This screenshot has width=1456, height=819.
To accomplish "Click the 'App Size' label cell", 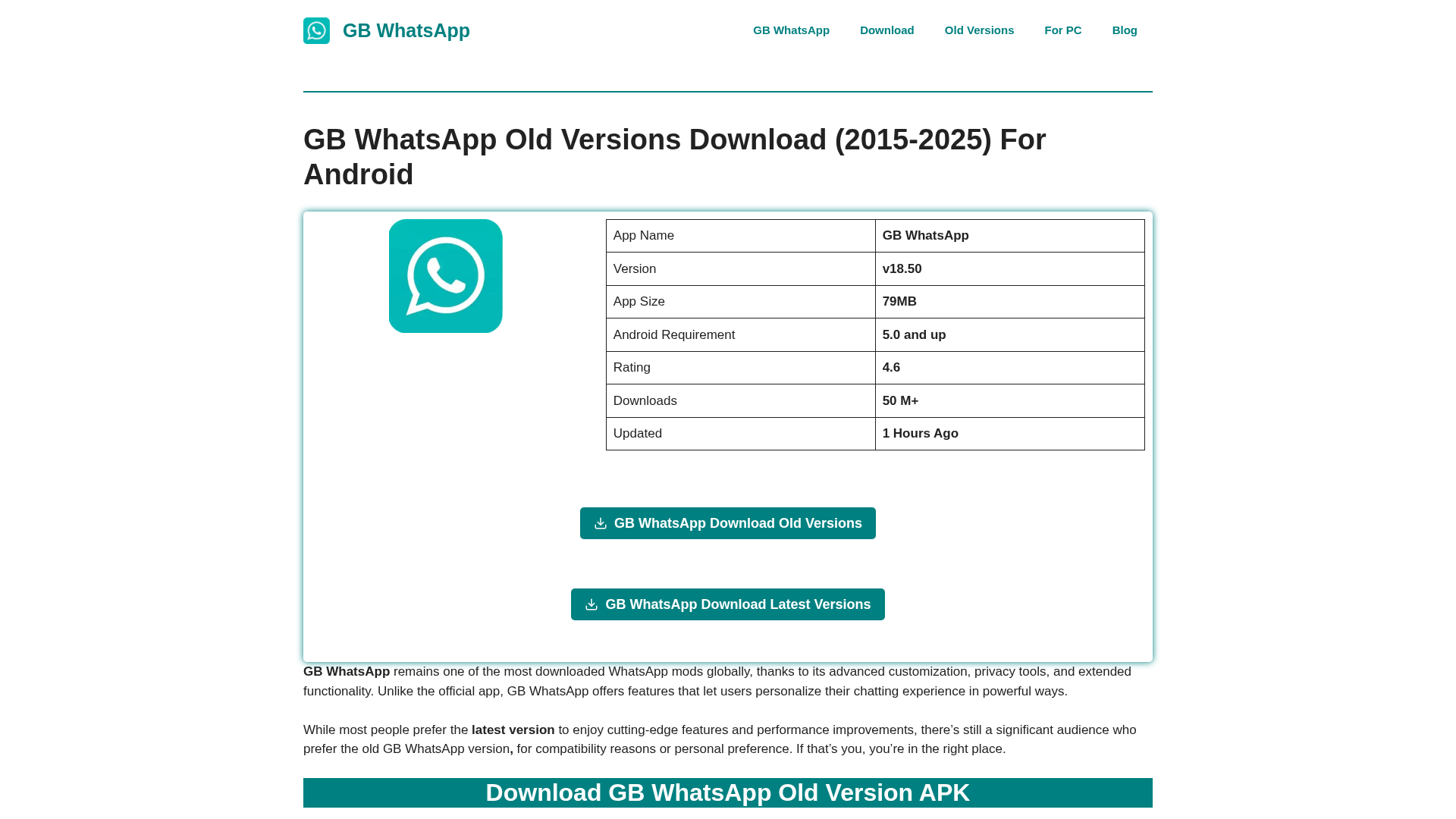I will 741,302.
